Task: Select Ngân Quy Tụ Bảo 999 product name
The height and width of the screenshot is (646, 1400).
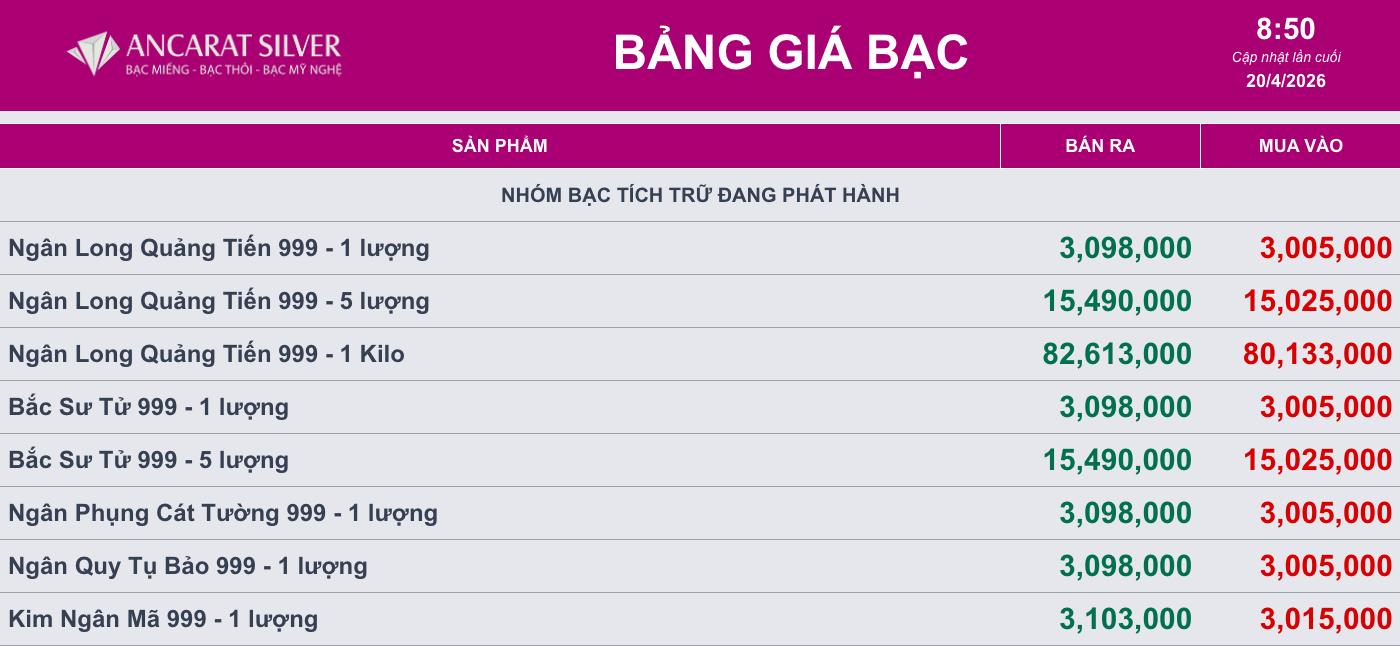Action: [x=188, y=566]
